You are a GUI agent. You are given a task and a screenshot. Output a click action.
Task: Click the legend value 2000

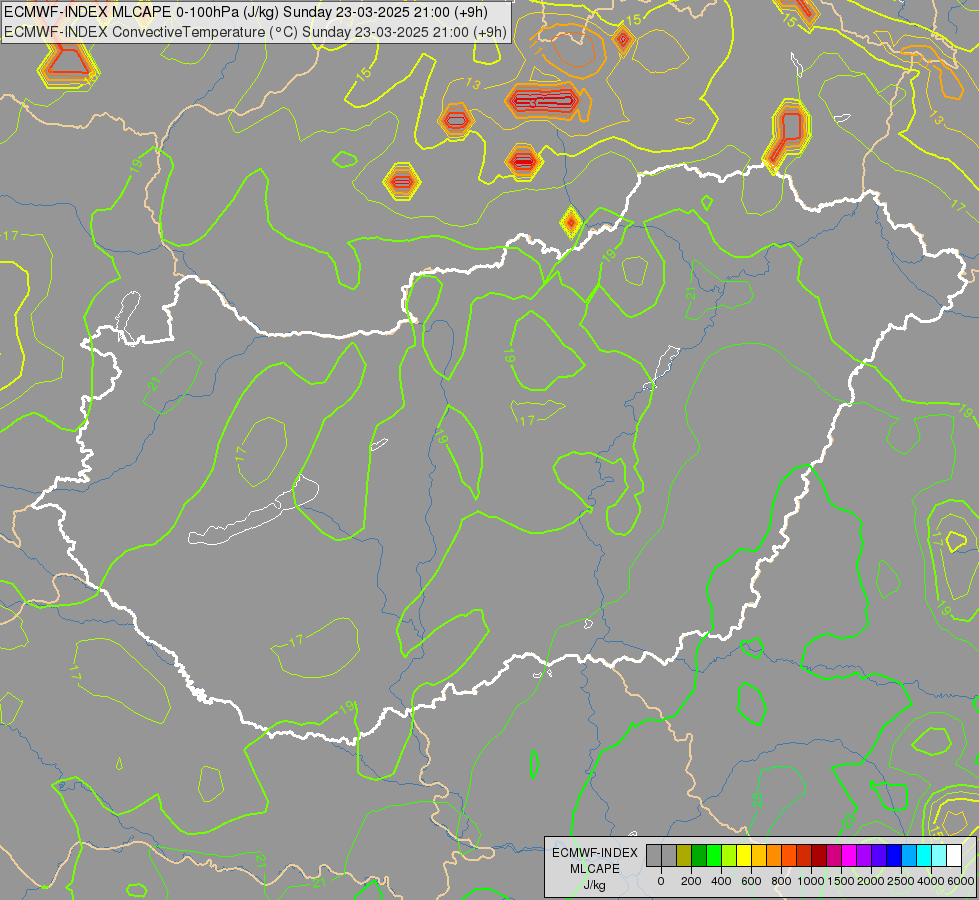[871, 881]
